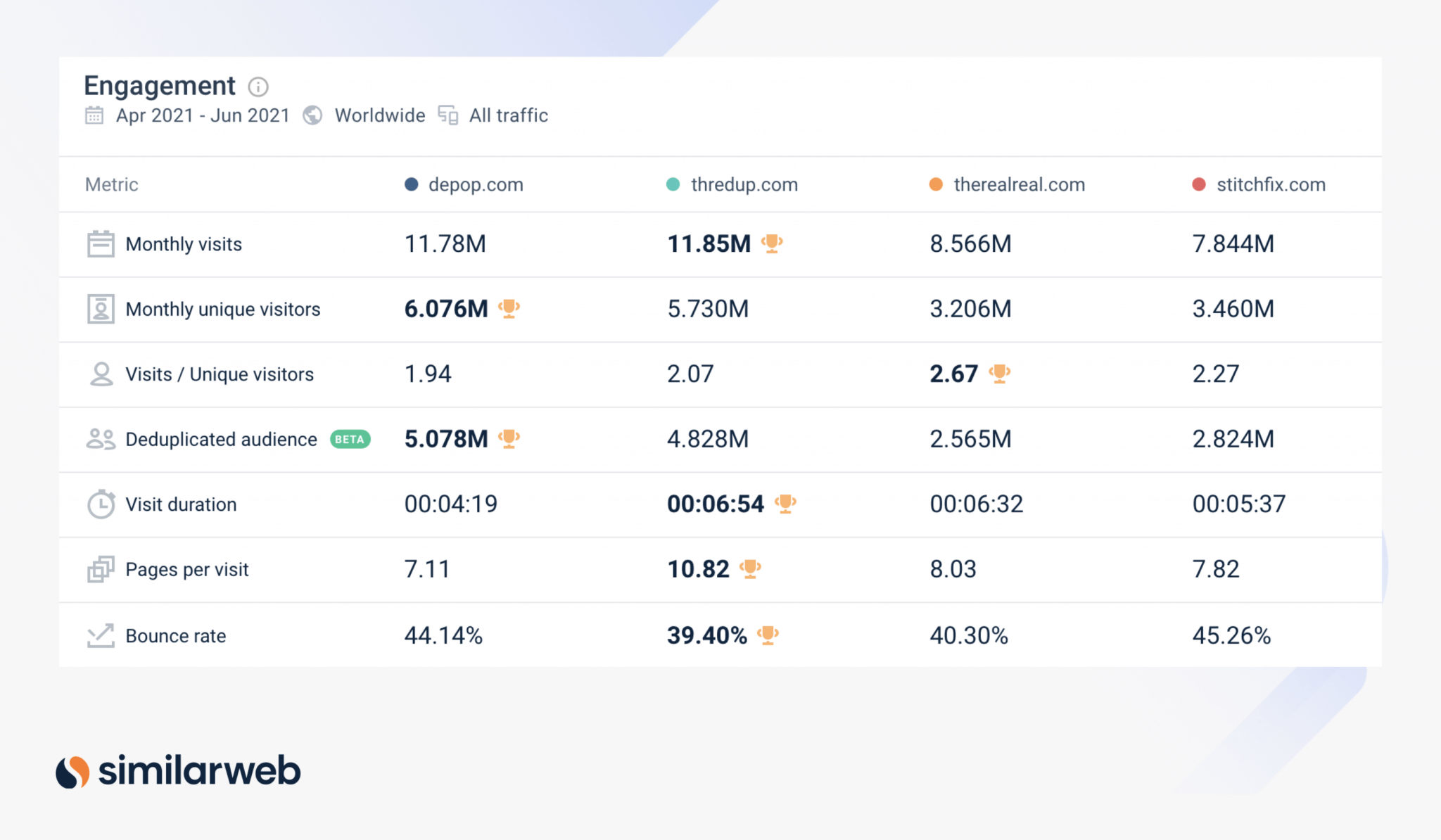Click thredup.com unique visitors value 5.730M
The height and width of the screenshot is (840, 1441).
708,308
